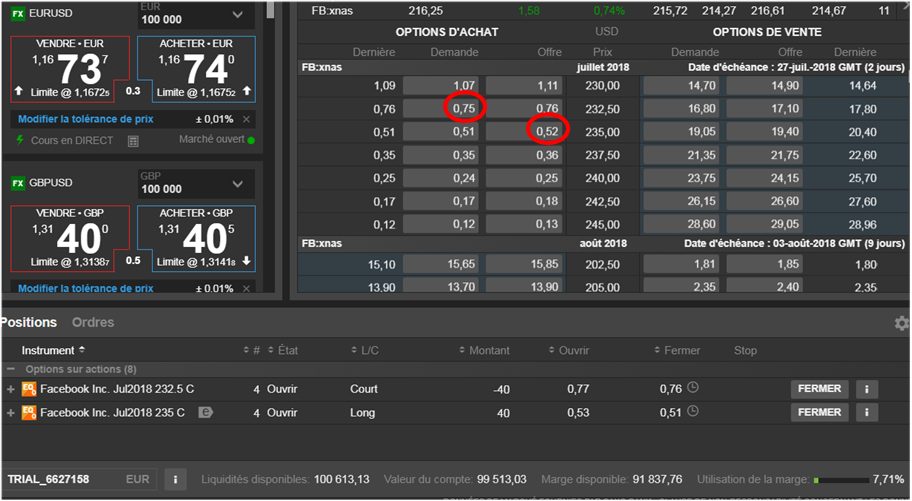Remove EURUSD price tolerance with the X

[247, 119]
